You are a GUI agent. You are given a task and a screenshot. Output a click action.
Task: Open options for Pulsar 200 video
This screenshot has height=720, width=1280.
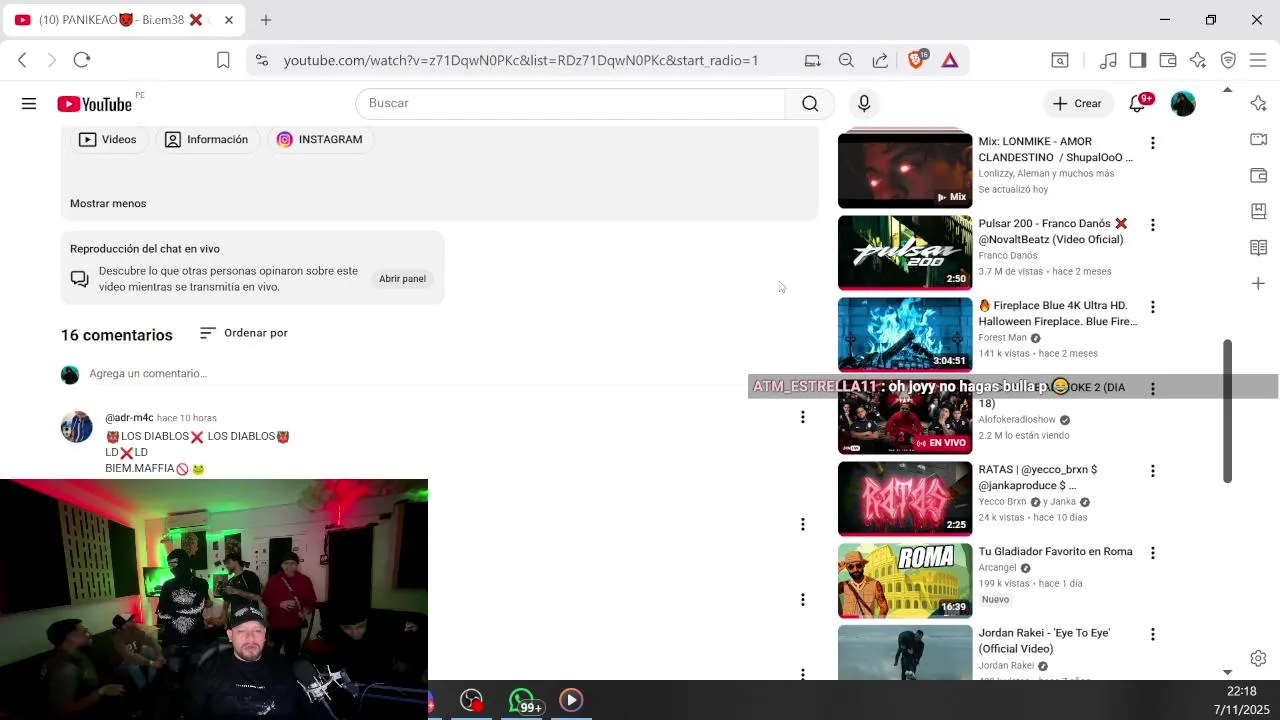[1152, 225]
